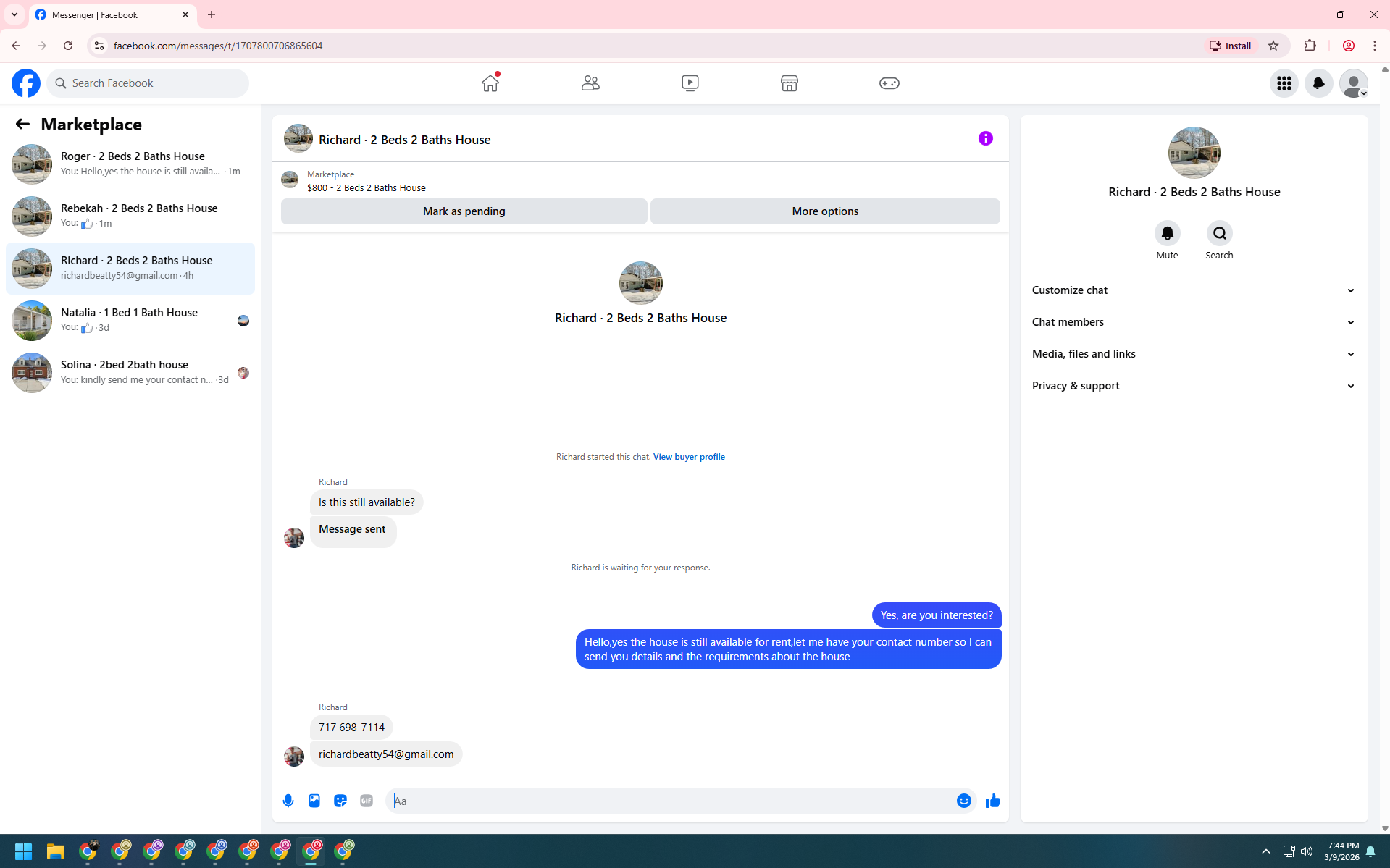Click the chat header listing avatar
This screenshot has width=1390, height=868.
298,138
